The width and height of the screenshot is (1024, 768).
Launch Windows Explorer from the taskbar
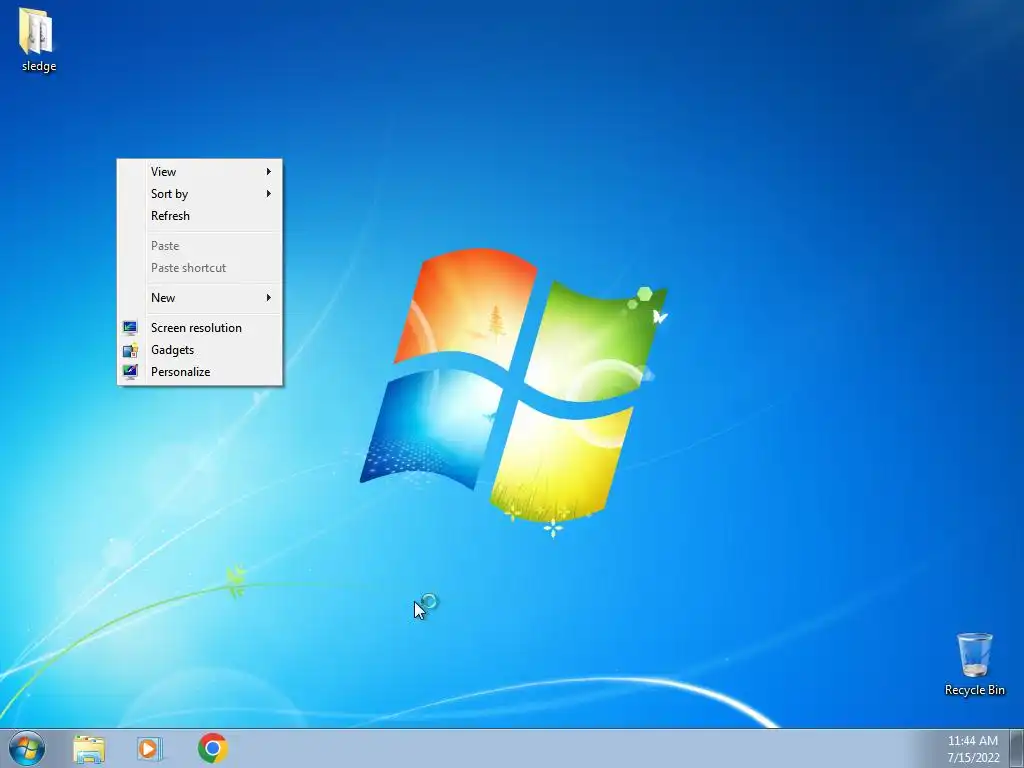tap(89, 748)
